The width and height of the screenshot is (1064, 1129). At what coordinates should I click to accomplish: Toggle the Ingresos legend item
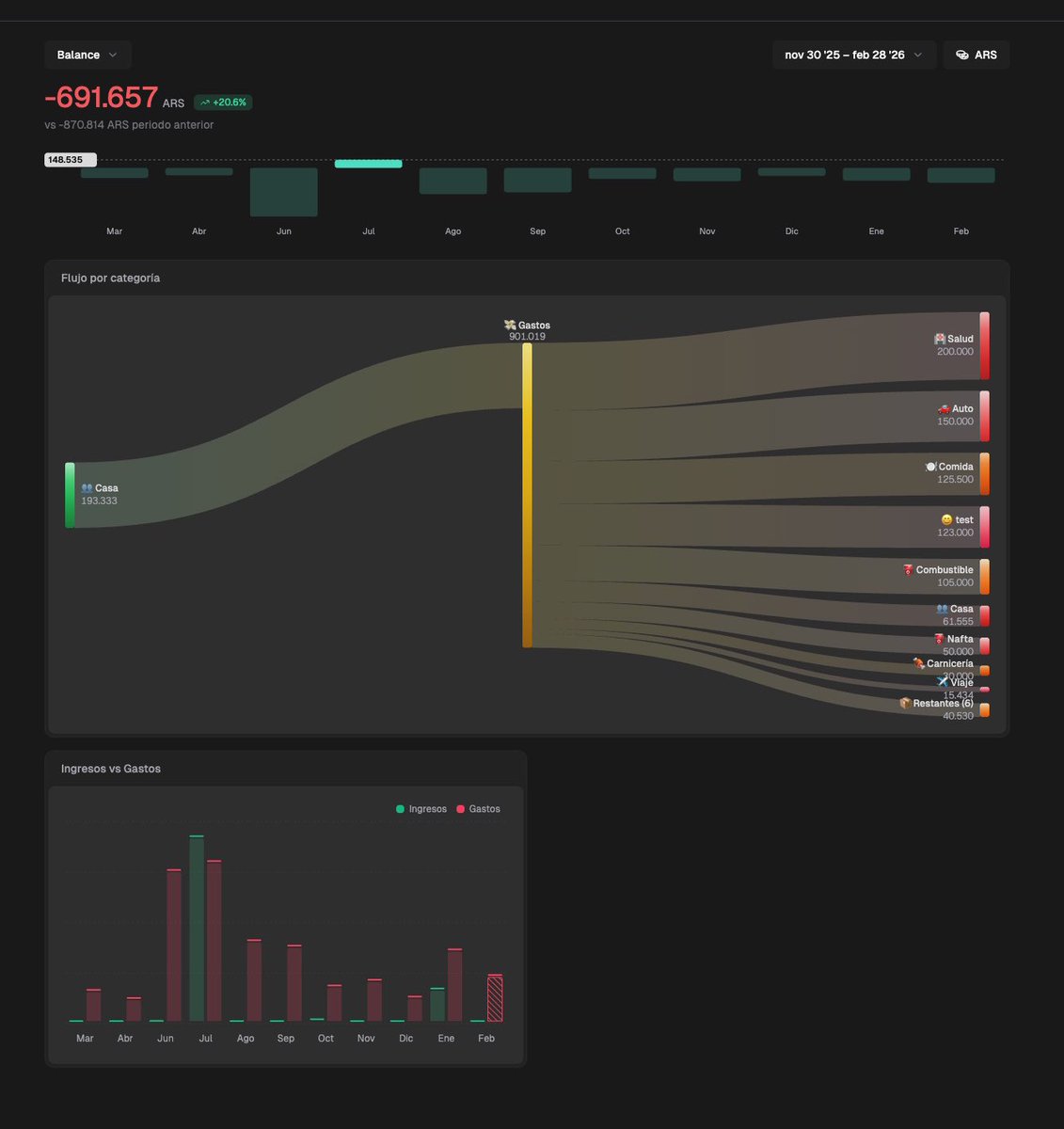(421, 809)
